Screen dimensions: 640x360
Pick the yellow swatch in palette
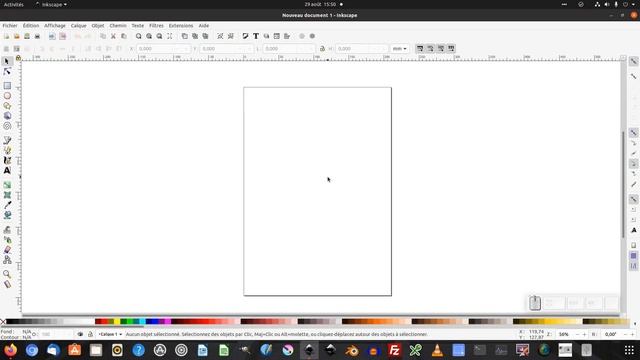pyautogui.click(x=117, y=322)
